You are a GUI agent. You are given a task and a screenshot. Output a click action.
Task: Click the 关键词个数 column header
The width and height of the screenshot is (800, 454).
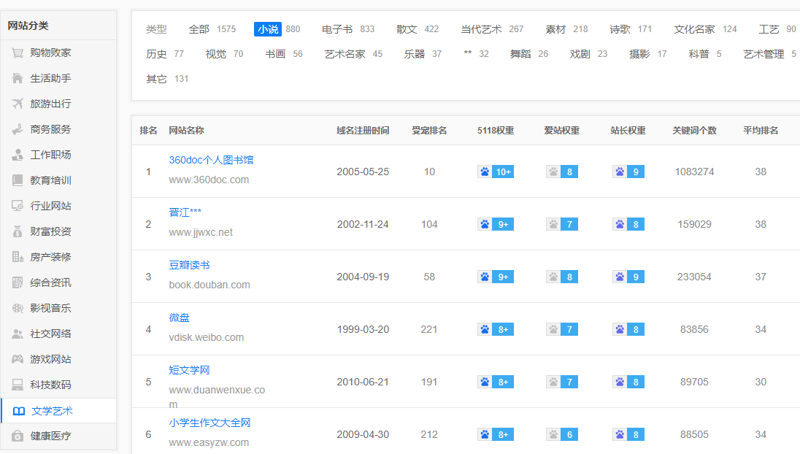click(694, 131)
